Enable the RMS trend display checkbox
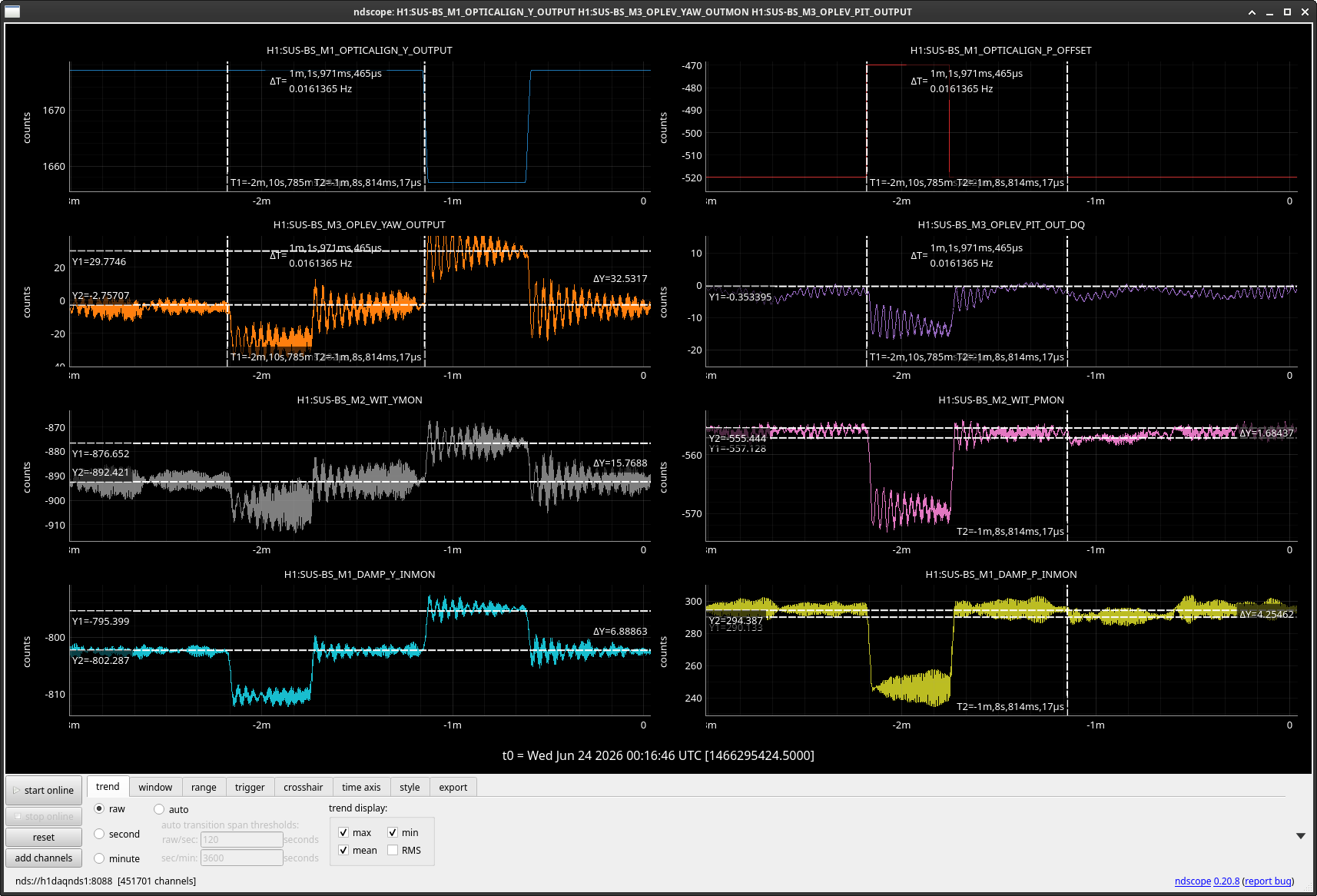 [393, 850]
